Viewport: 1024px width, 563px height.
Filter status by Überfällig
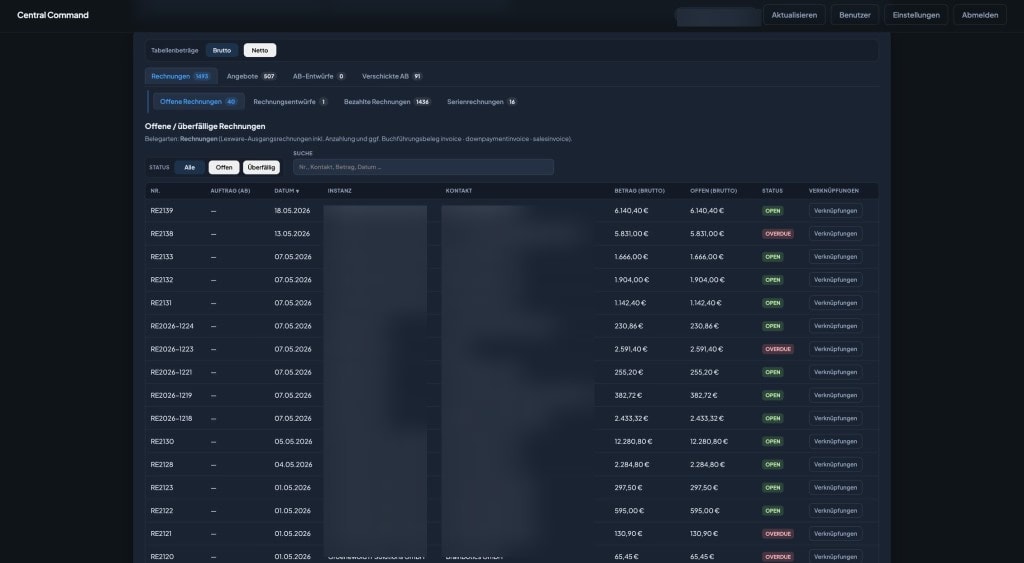tap(261, 167)
